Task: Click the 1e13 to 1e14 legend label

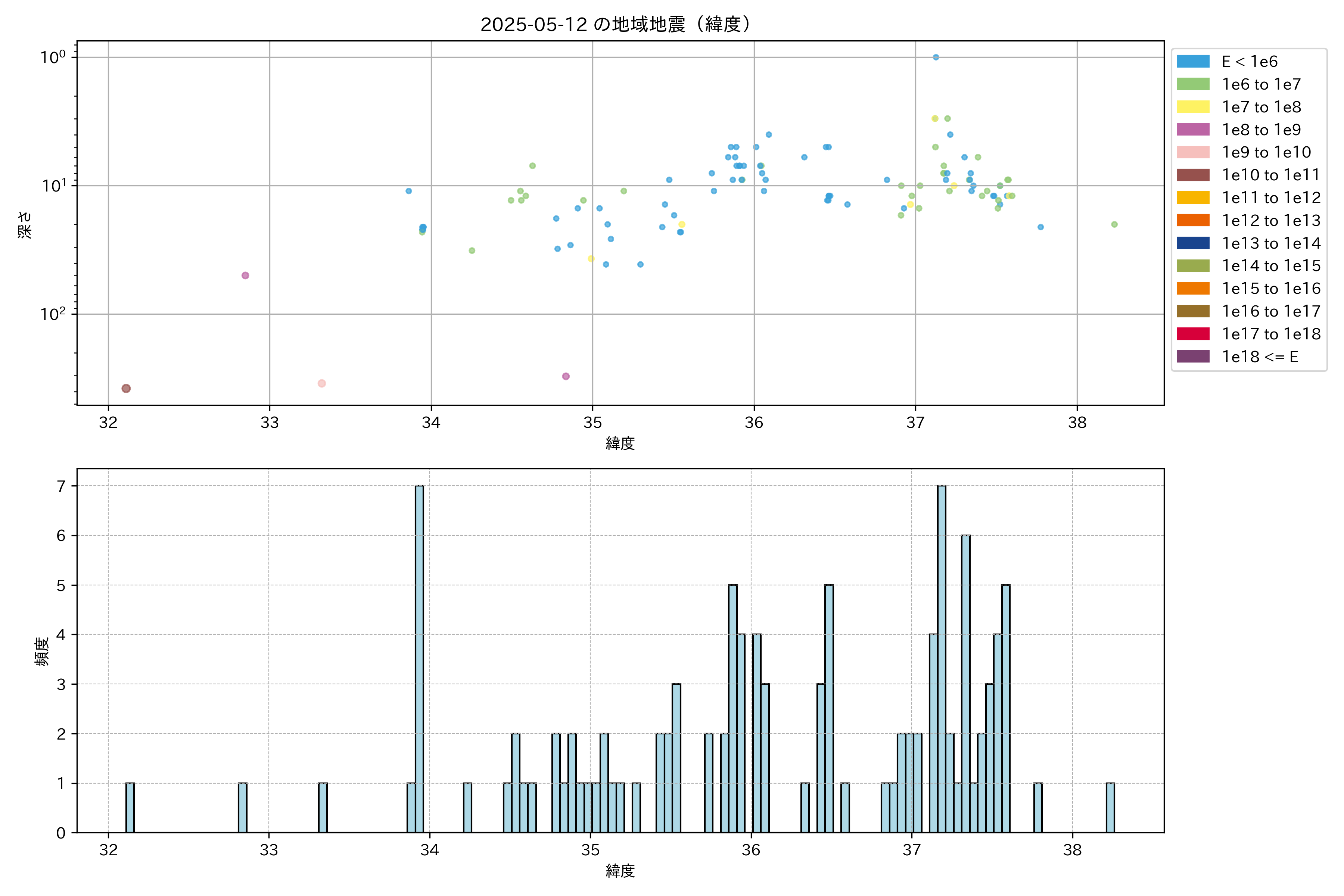Action: [1271, 243]
